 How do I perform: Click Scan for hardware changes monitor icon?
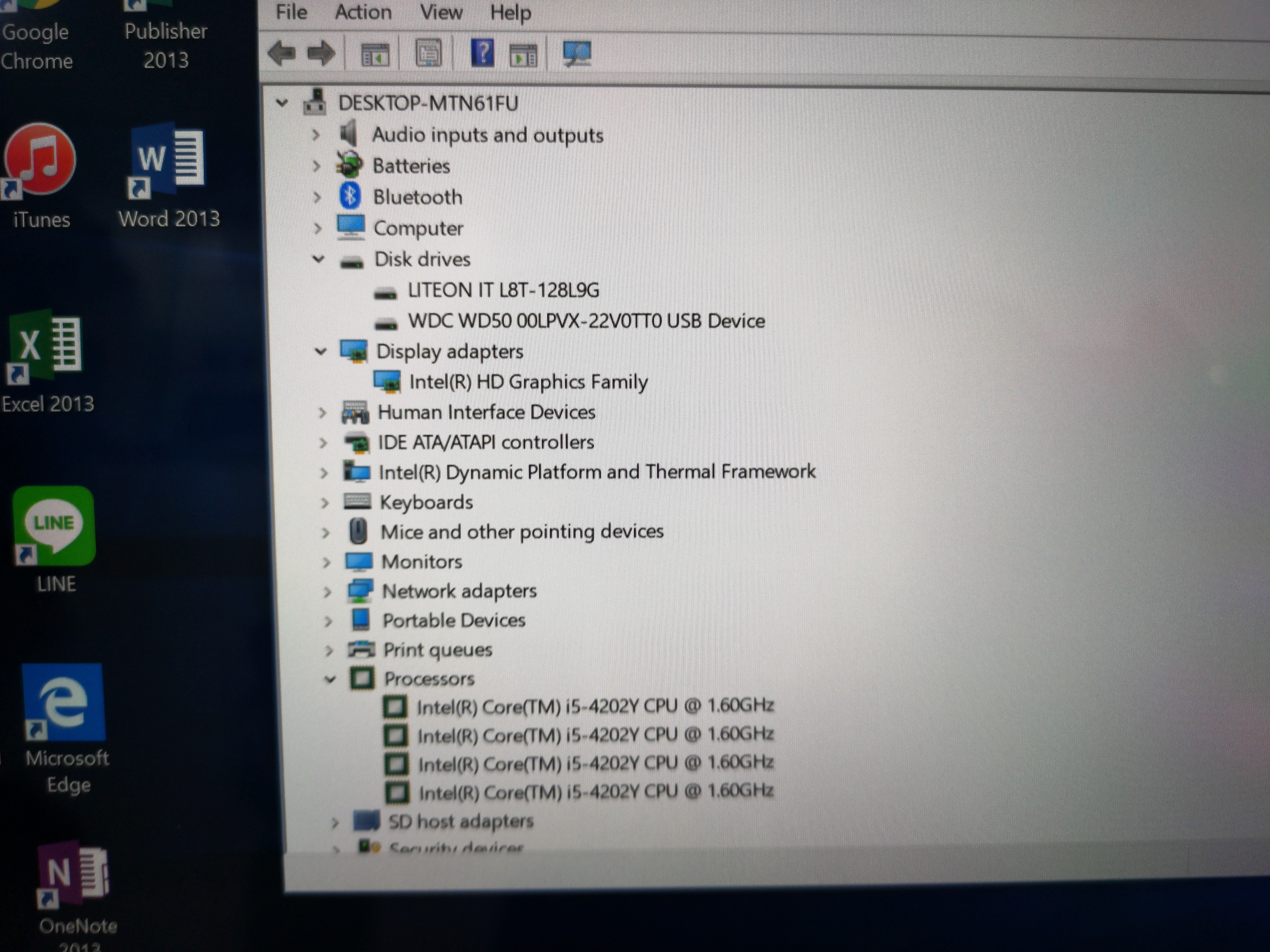(577, 54)
